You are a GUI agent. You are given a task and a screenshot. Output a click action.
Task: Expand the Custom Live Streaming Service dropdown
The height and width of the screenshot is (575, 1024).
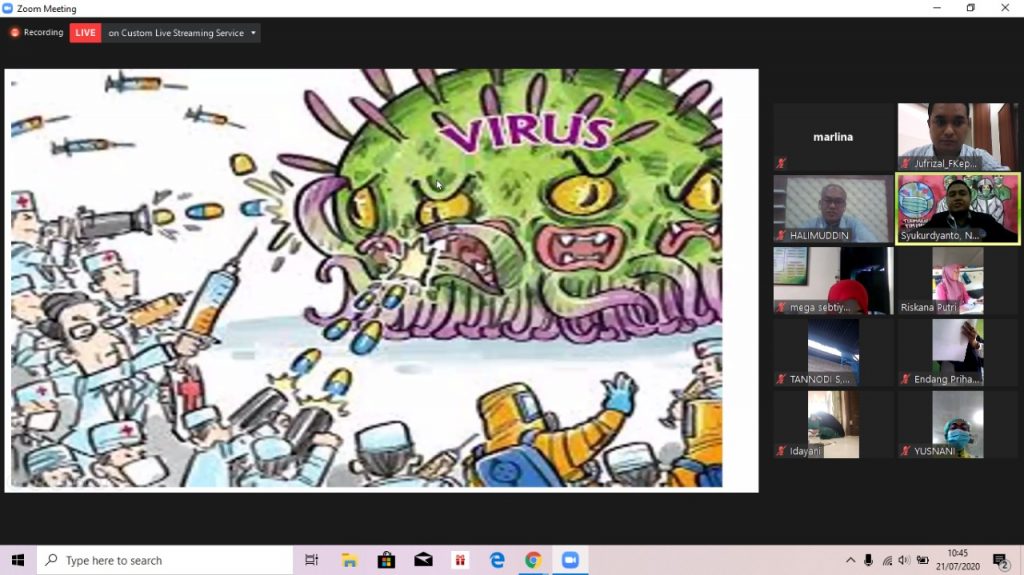[254, 33]
